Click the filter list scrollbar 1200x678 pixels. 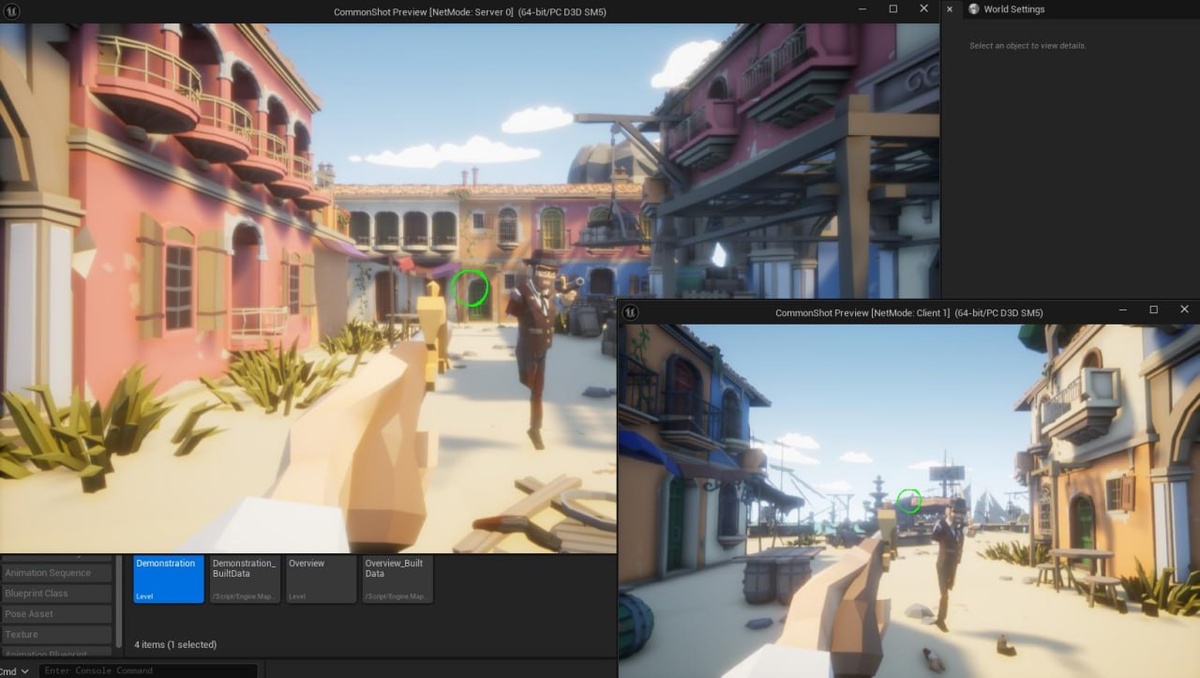pos(119,600)
